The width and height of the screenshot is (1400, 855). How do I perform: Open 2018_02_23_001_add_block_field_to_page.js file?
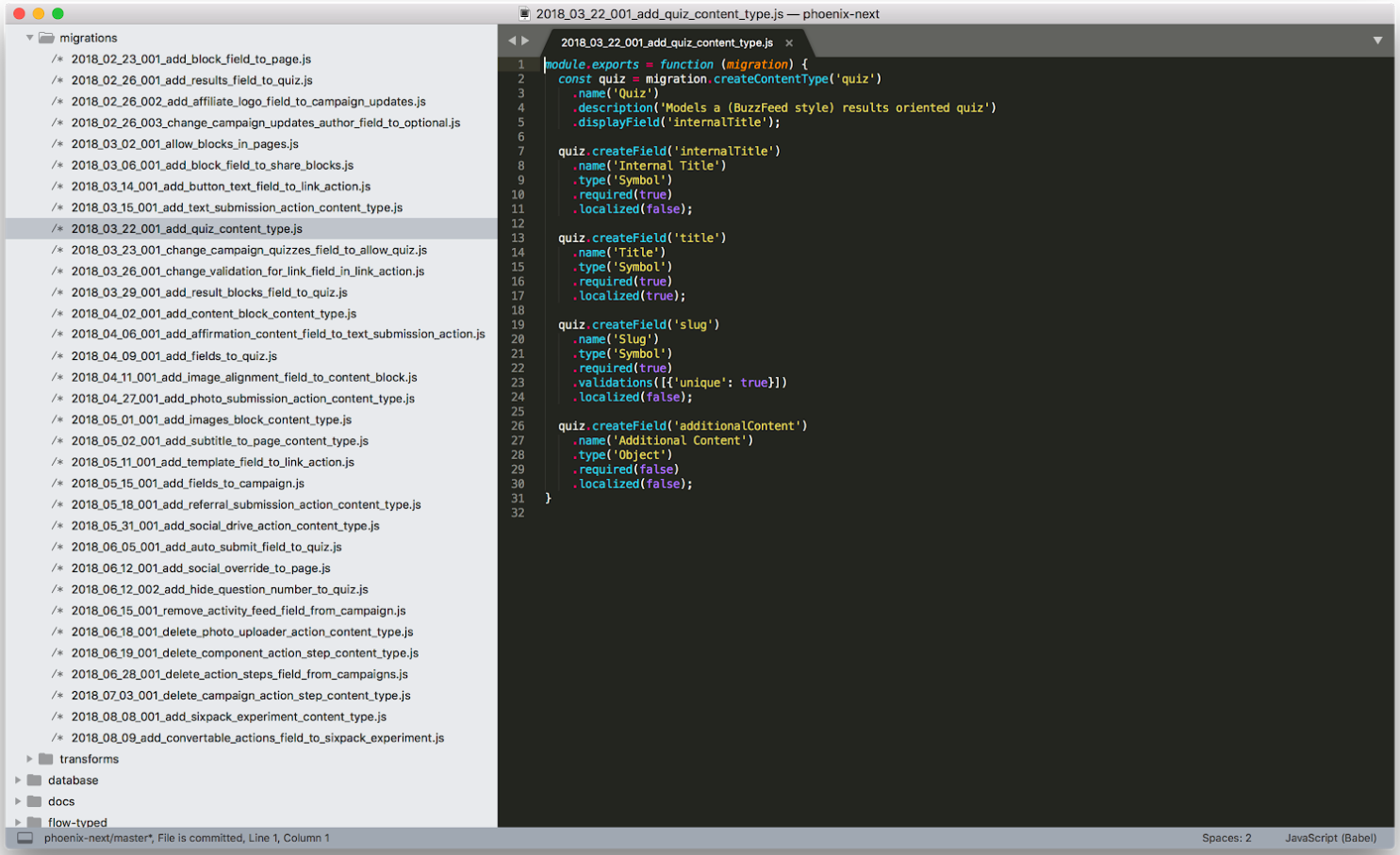tap(191, 59)
